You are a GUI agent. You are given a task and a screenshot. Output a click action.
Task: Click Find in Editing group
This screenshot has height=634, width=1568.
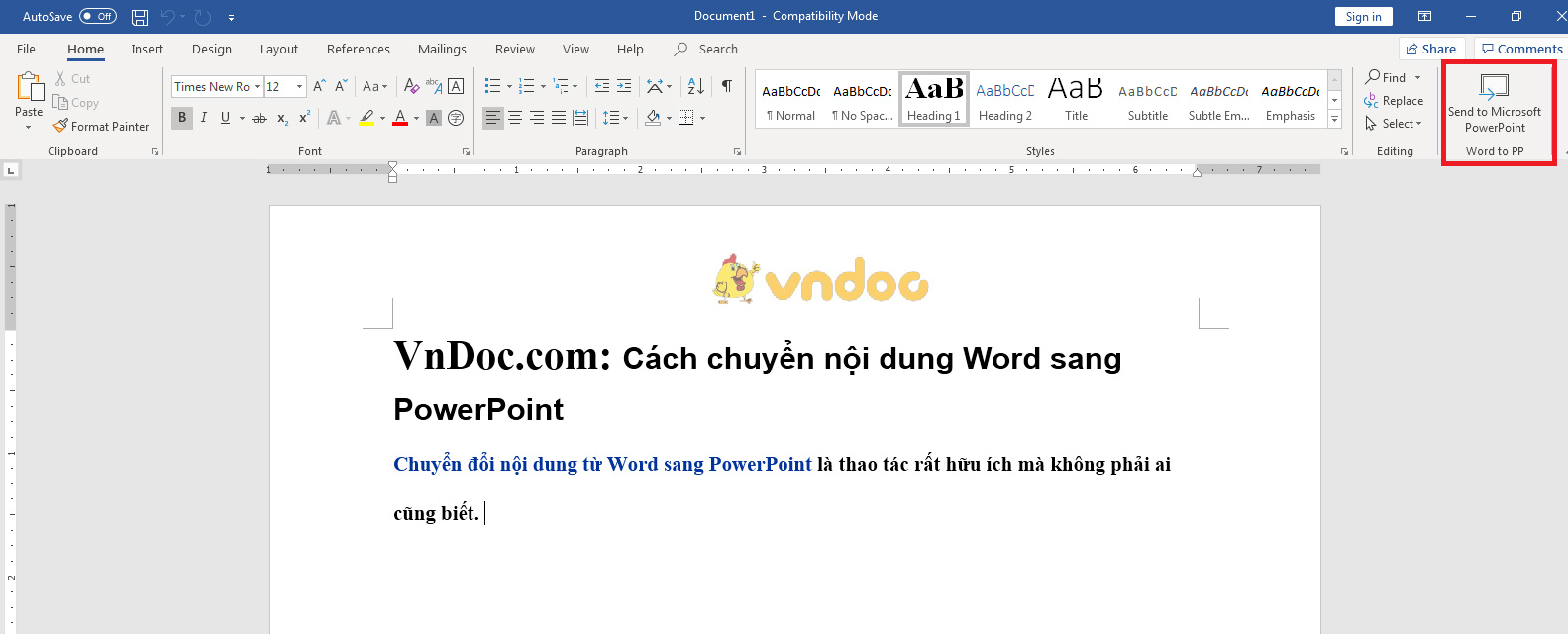1385,77
